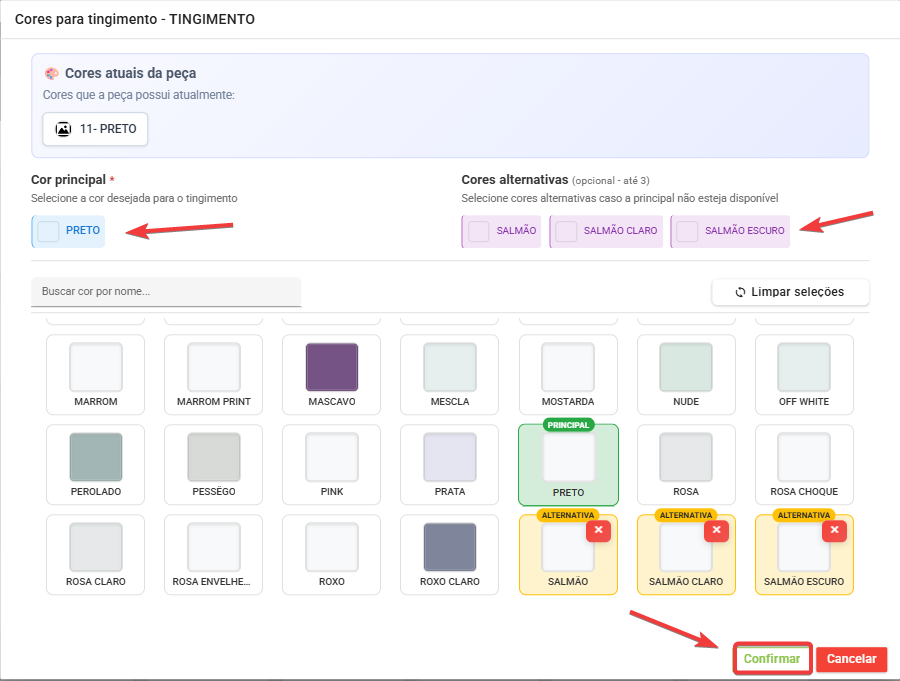Screen dimensions: 900x681
Task: Click ALTERNATIVA badge on SALMÃO card
Action: (568, 515)
